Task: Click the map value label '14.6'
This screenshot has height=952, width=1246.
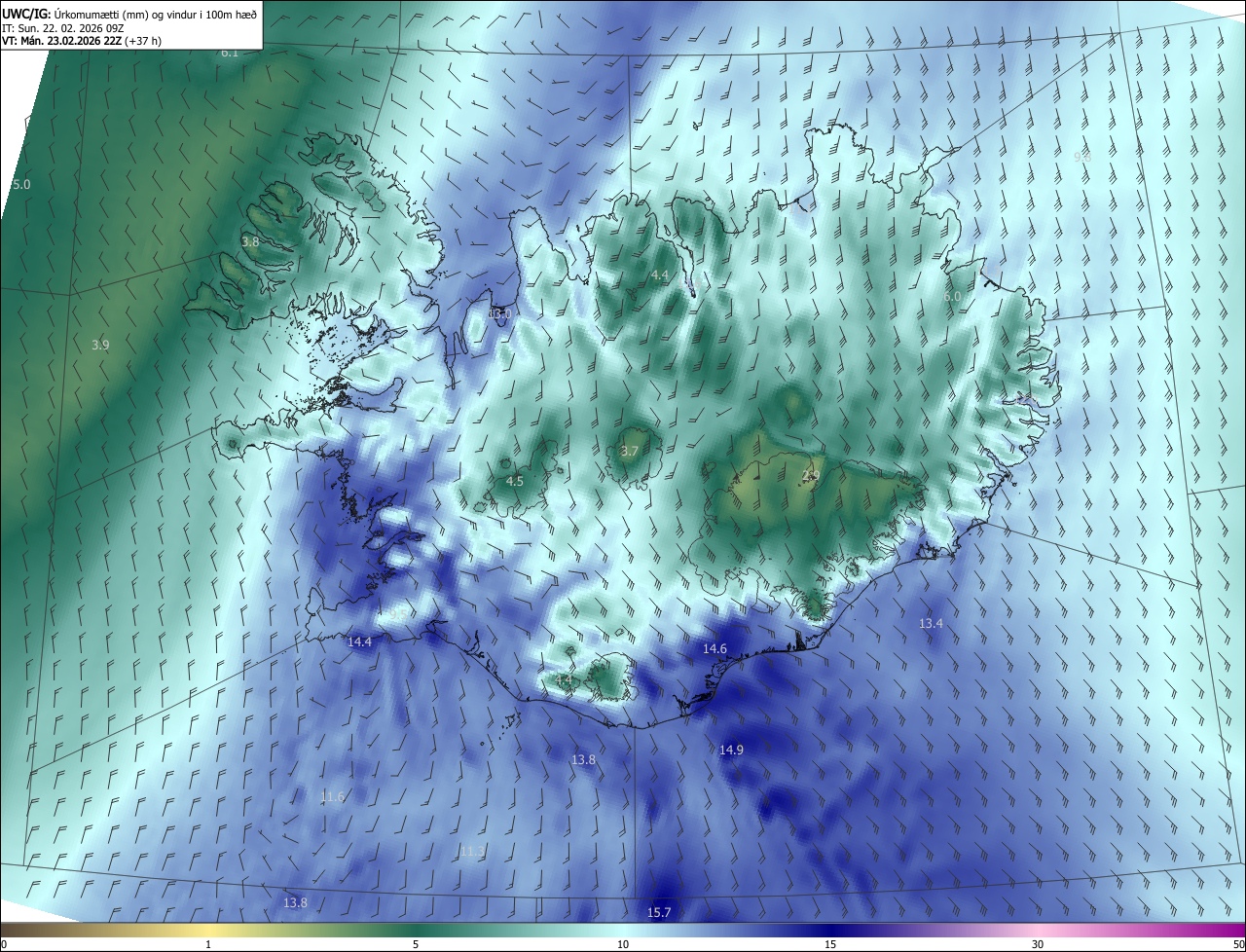Action: (x=715, y=648)
